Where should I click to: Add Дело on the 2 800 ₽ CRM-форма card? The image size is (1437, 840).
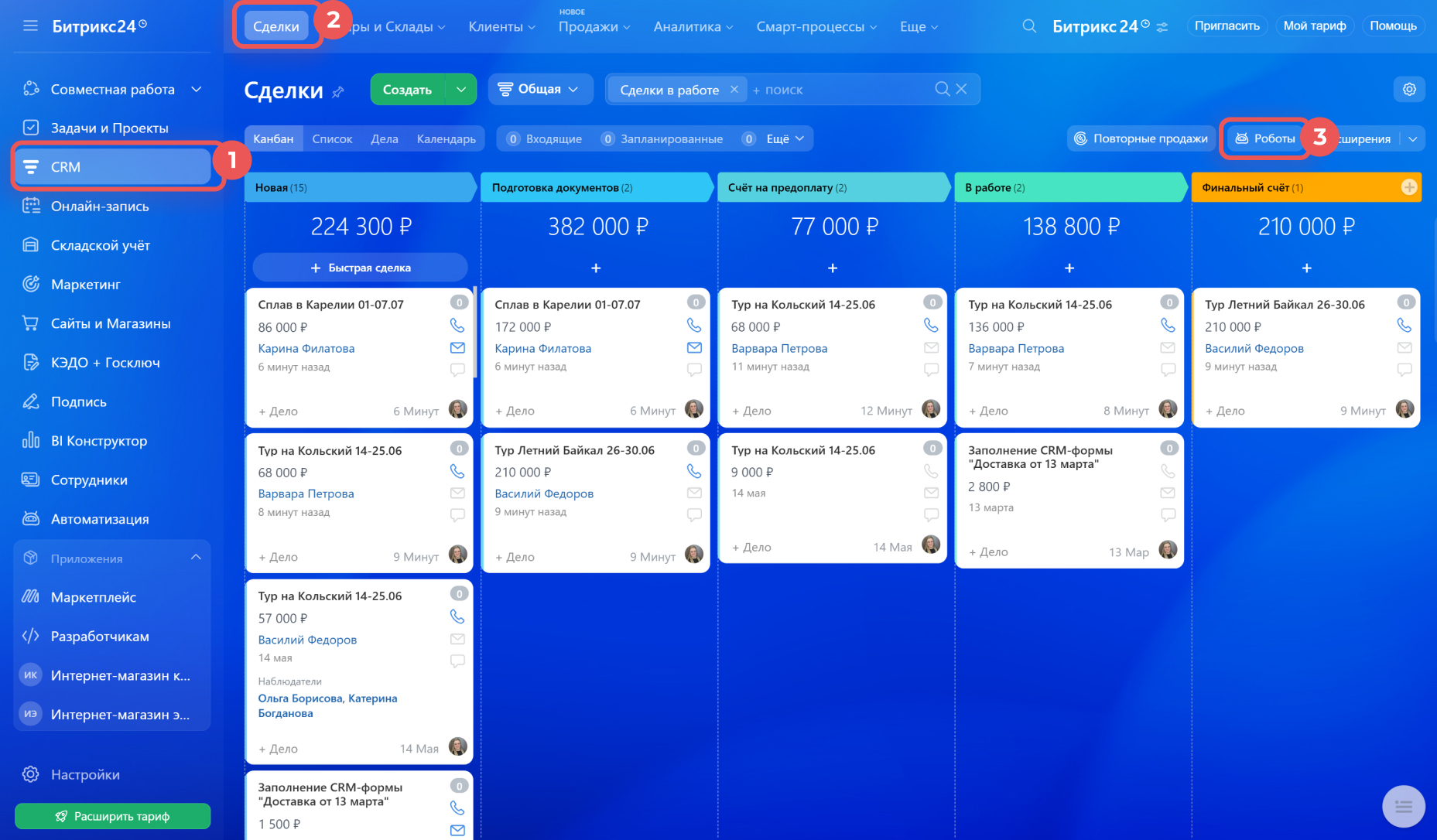point(988,551)
